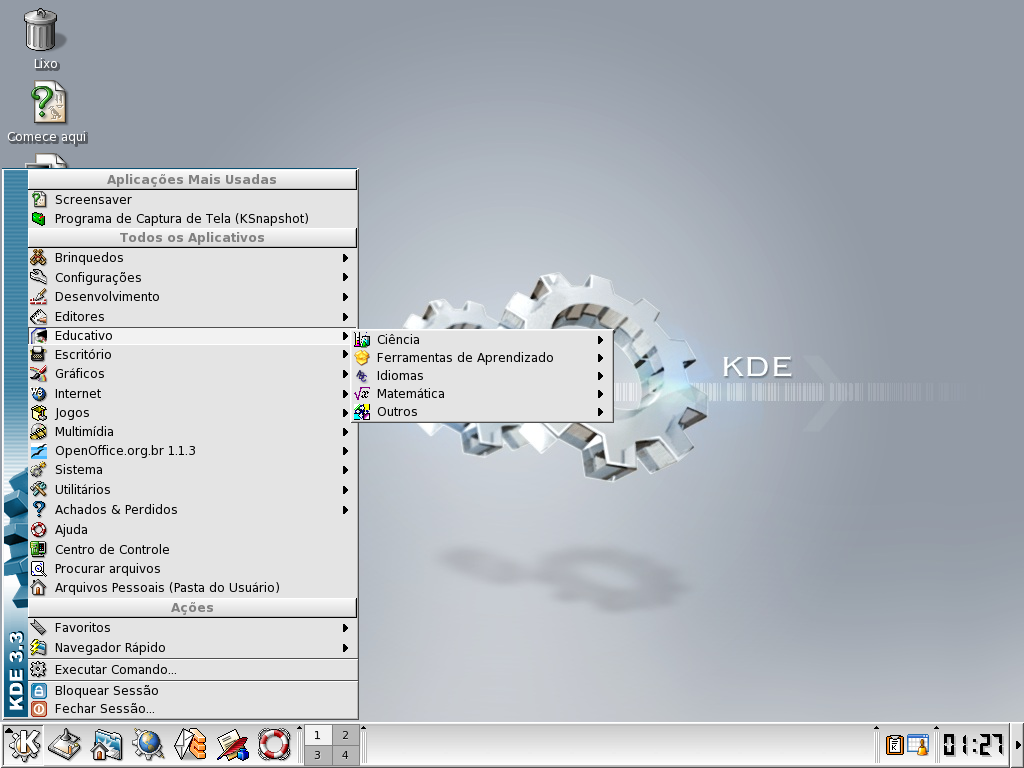The image size is (1024, 768).
Task: Expand the Brinquedos submenu arrow
Action: pos(345,258)
